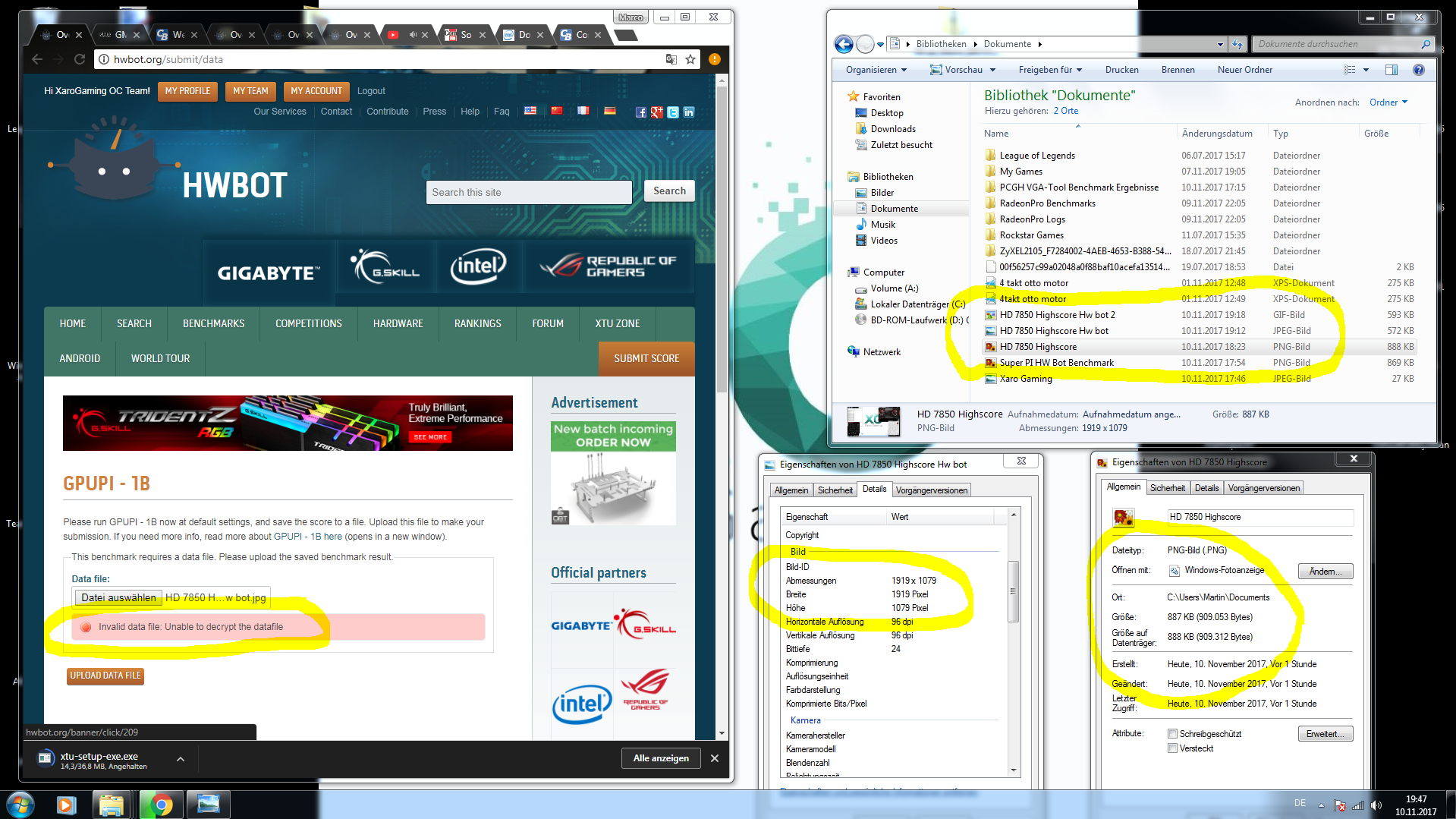Open the BENCHMARKS menu item
The width and height of the screenshot is (1456, 819).
tap(213, 323)
